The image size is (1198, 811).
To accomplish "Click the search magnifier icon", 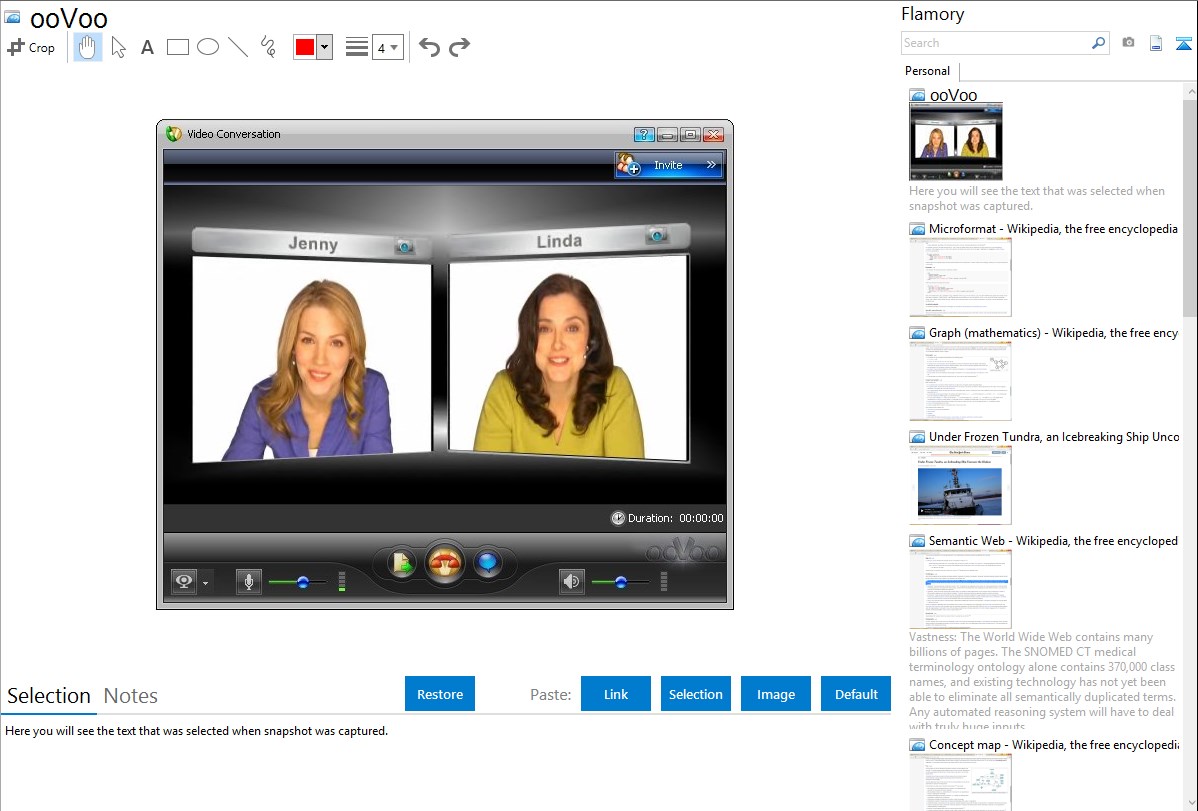I will [x=1099, y=43].
